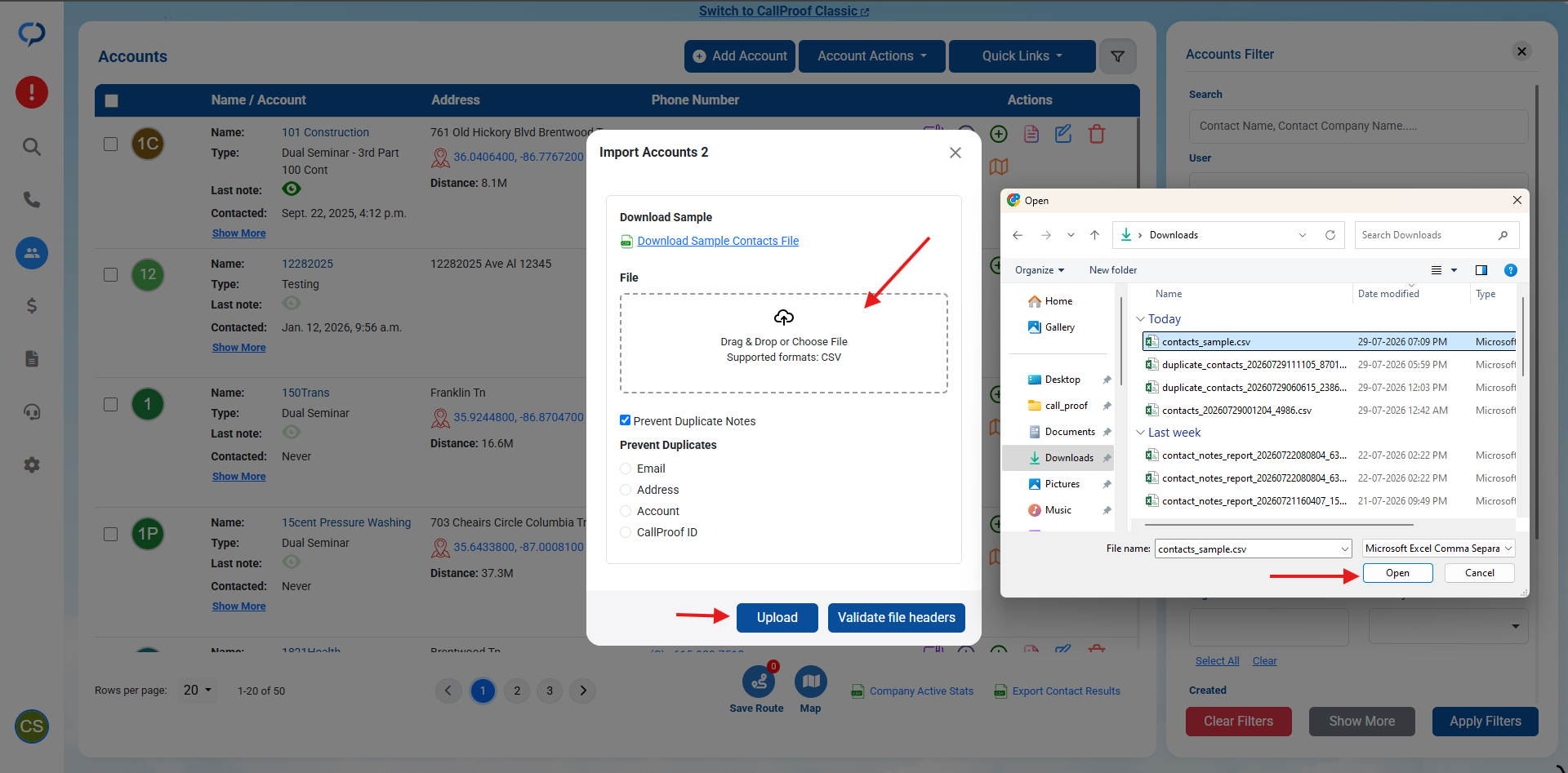
Task: Click the funnel filter icon button
Action: tap(1118, 56)
